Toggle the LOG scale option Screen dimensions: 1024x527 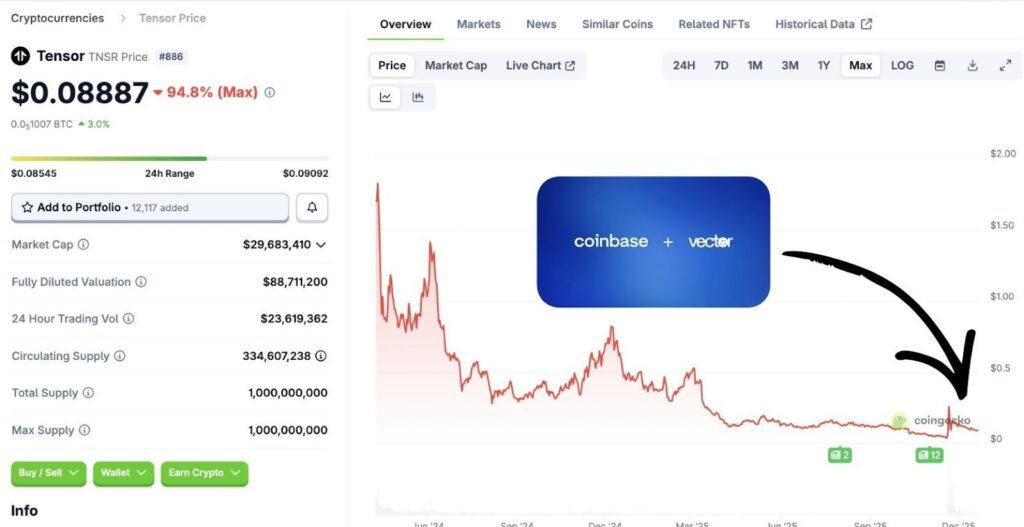[902, 66]
